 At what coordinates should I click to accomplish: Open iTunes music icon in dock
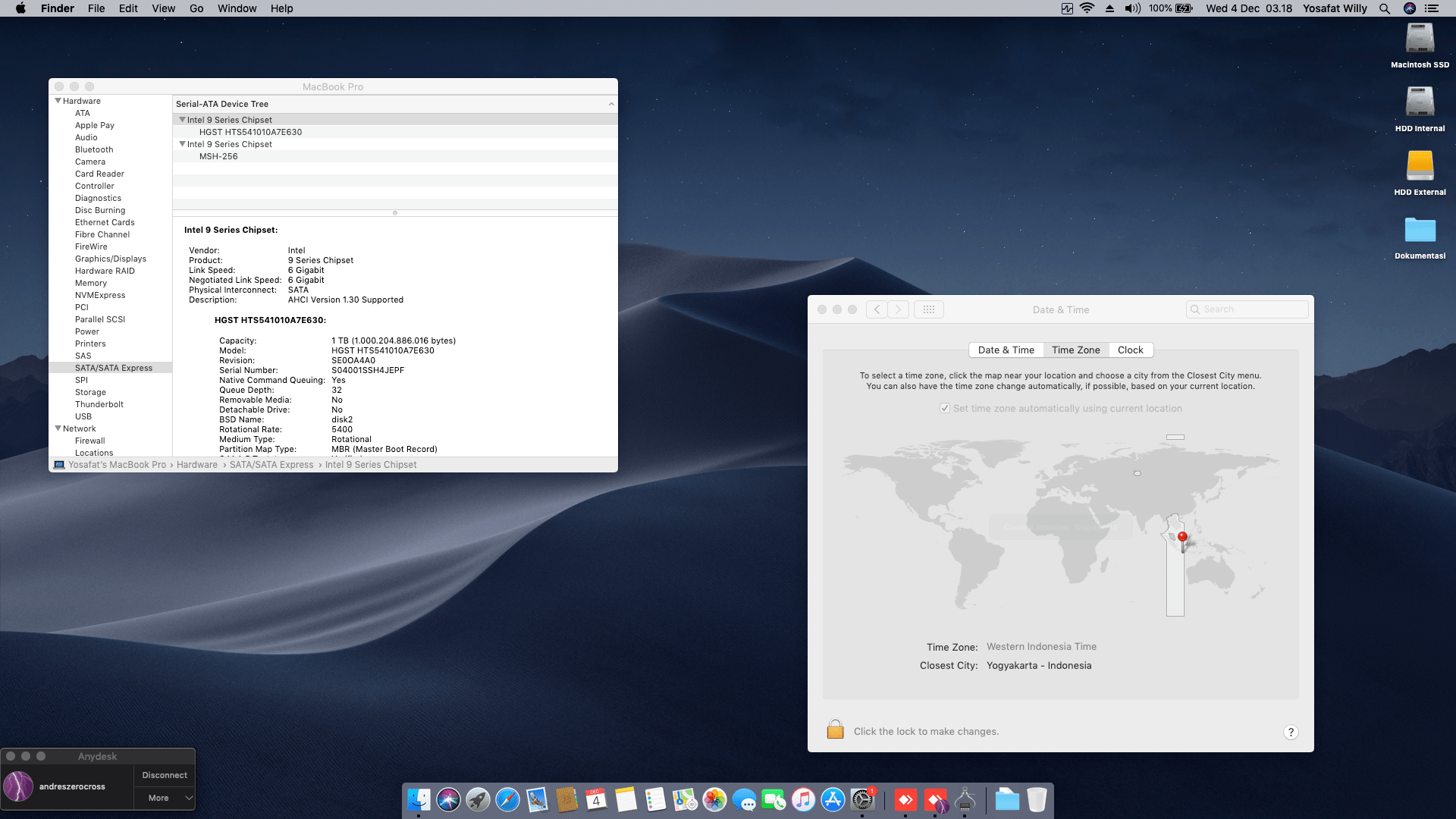[803, 799]
